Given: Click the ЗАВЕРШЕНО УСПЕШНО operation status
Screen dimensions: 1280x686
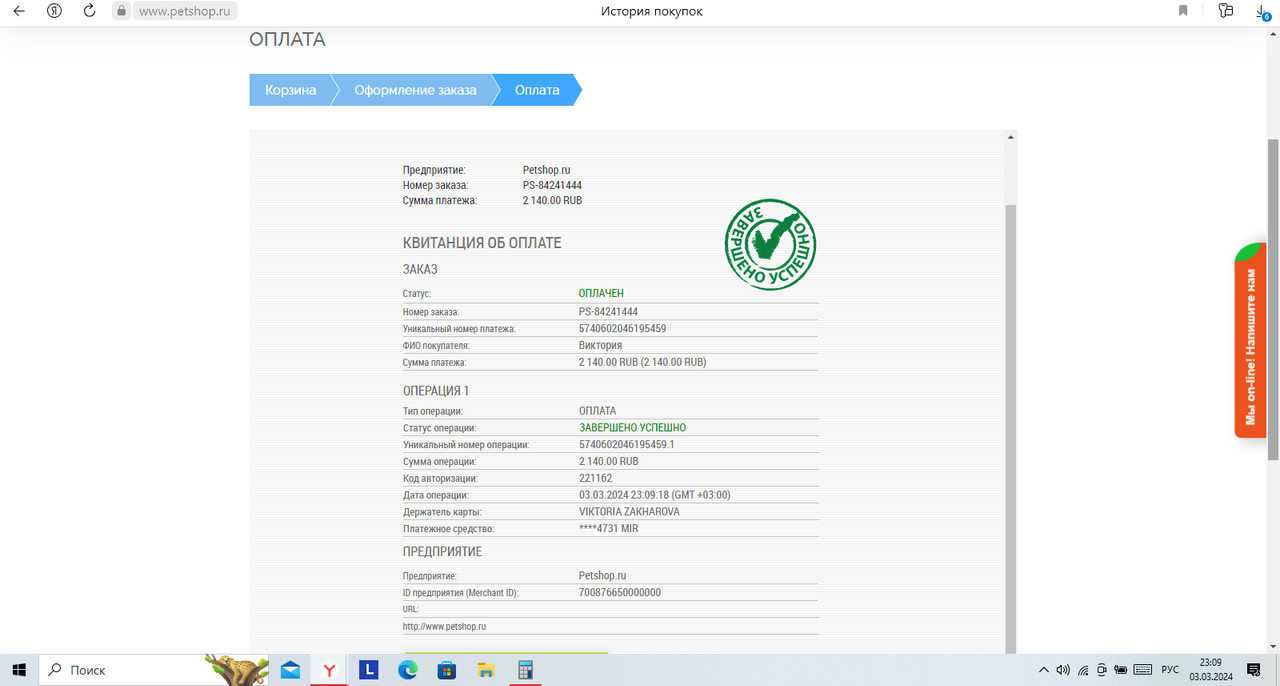Looking at the screenshot, I should (632, 428).
